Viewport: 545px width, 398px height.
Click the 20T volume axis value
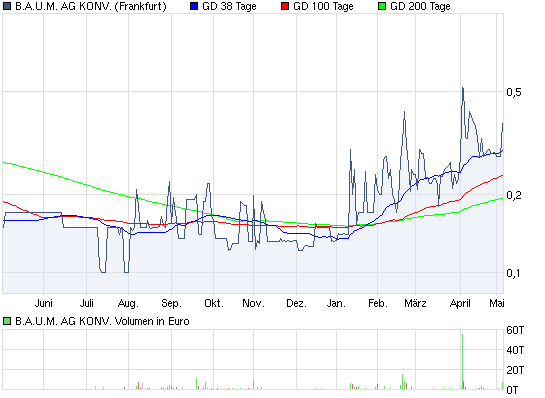[515, 370]
